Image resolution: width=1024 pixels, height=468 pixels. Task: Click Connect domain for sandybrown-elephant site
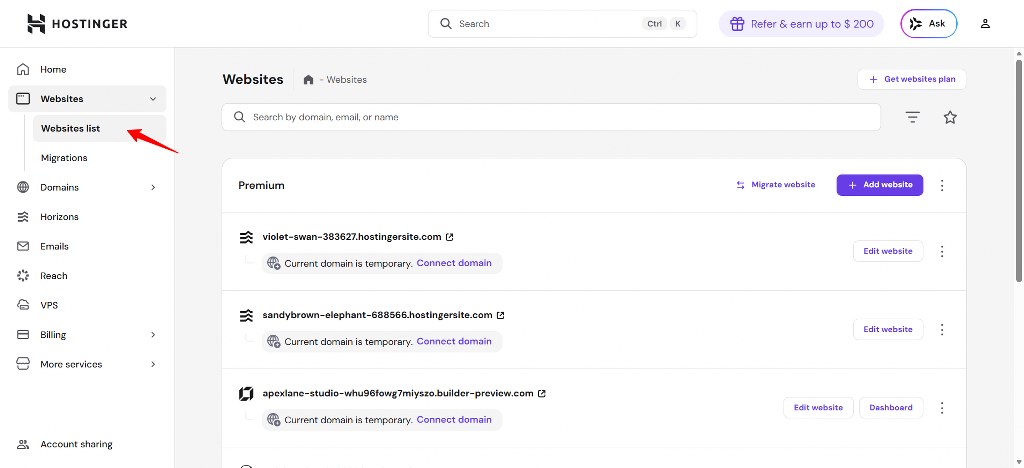454,341
